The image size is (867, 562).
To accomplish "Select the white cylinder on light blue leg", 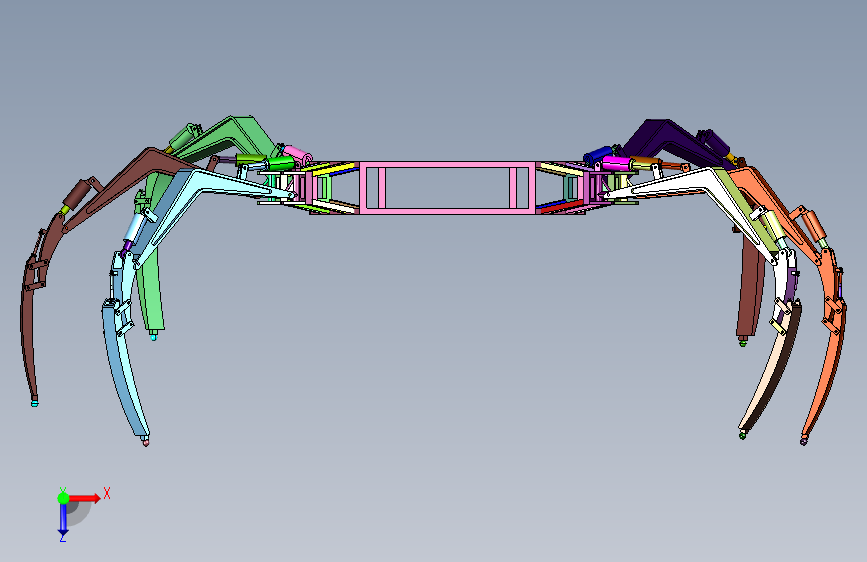I will coord(134,227).
